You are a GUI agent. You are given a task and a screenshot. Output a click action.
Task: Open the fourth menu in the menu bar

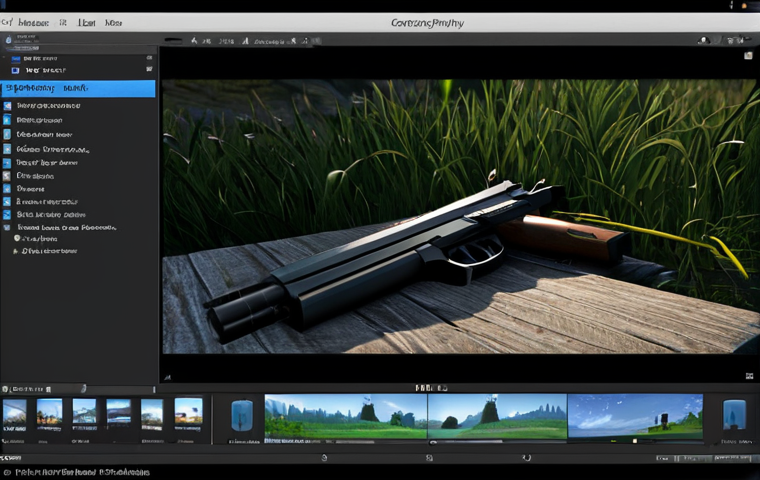[87, 23]
